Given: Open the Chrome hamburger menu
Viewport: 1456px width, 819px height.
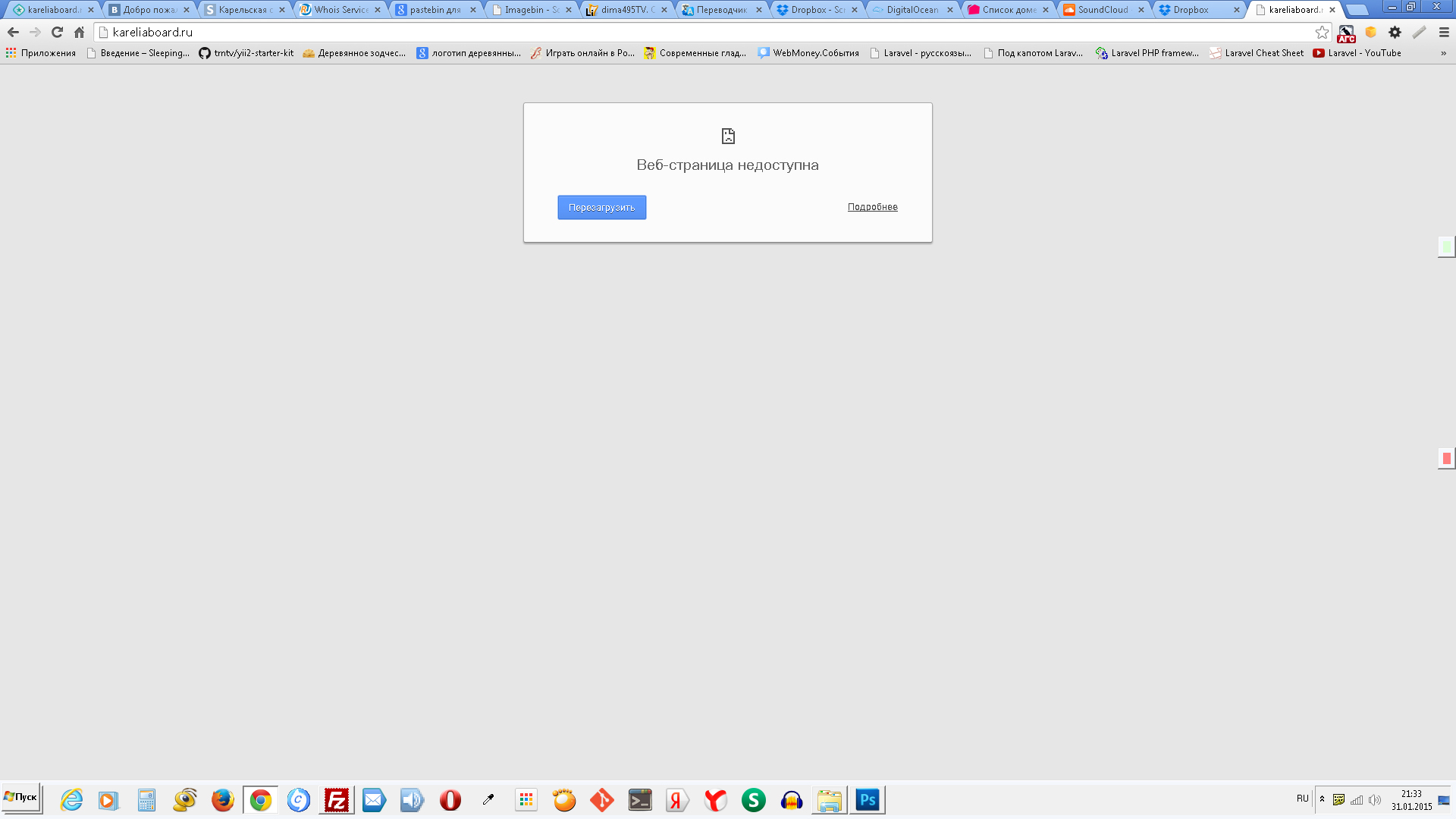Looking at the screenshot, I should coord(1444,33).
